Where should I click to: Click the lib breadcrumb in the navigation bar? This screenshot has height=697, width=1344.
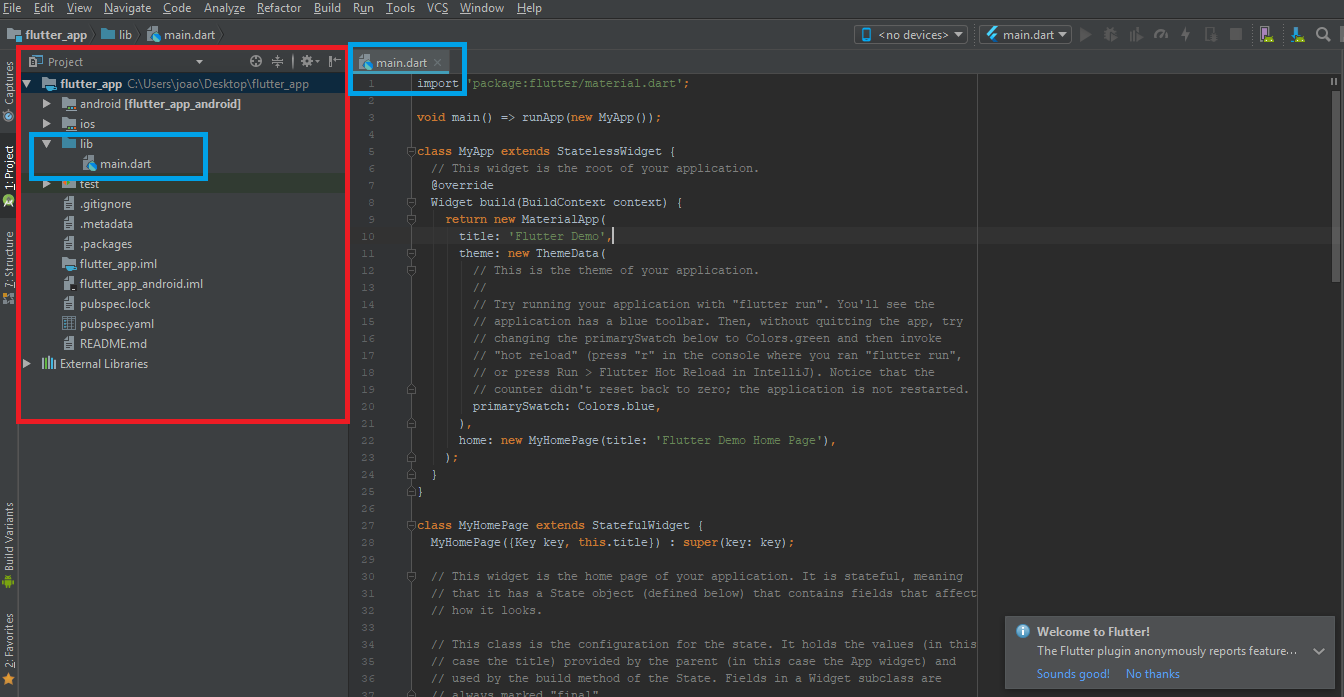click(117, 35)
